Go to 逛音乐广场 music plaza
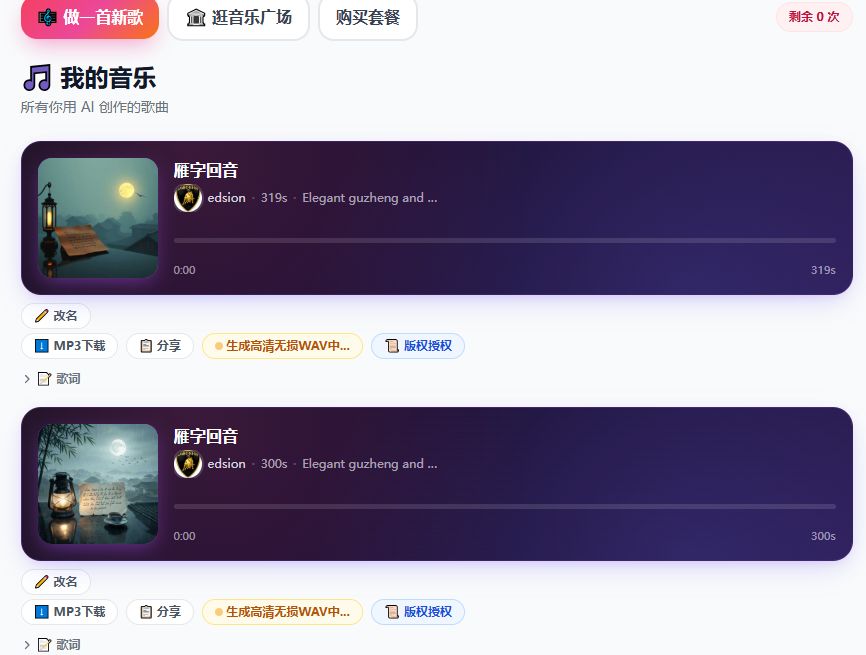 pos(237,18)
